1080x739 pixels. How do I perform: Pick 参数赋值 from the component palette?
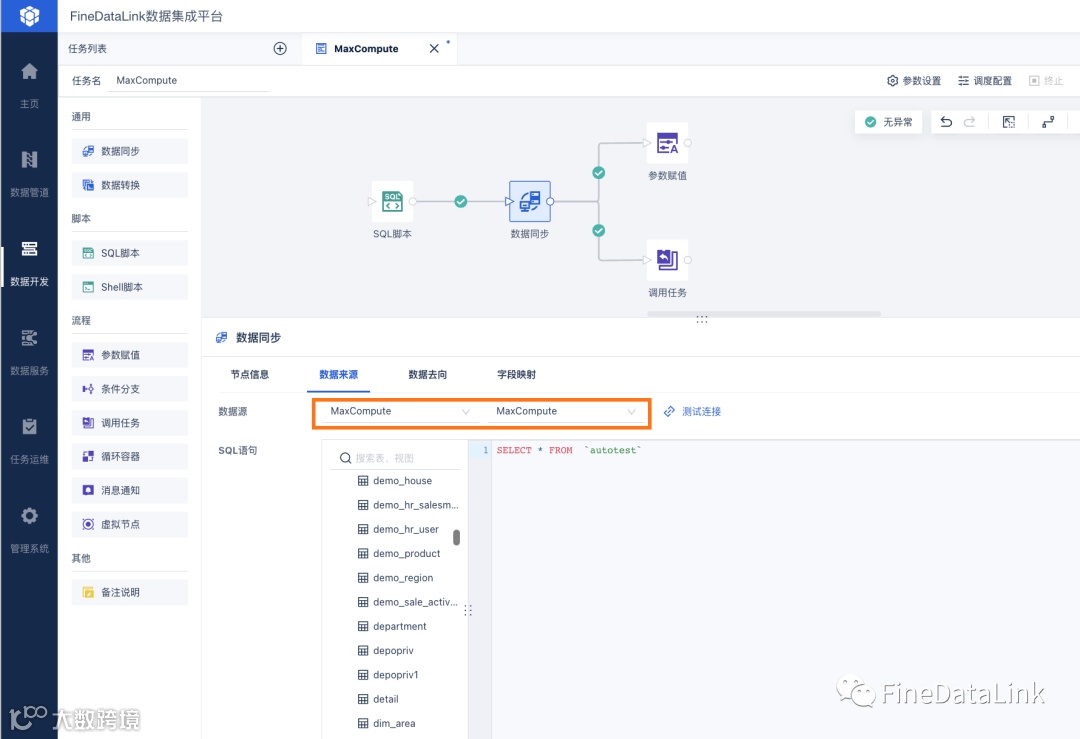[x=129, y=355]
